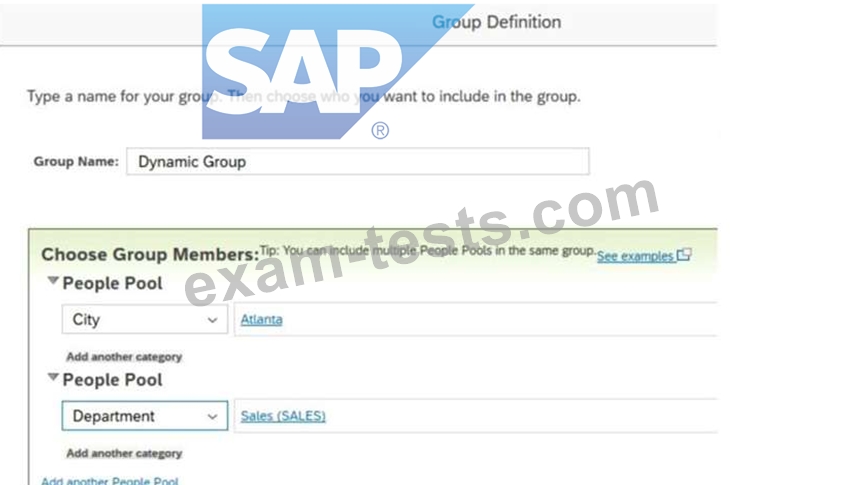845x485 pixels.
Task: Open the City category dropdown
Action: 144,320
